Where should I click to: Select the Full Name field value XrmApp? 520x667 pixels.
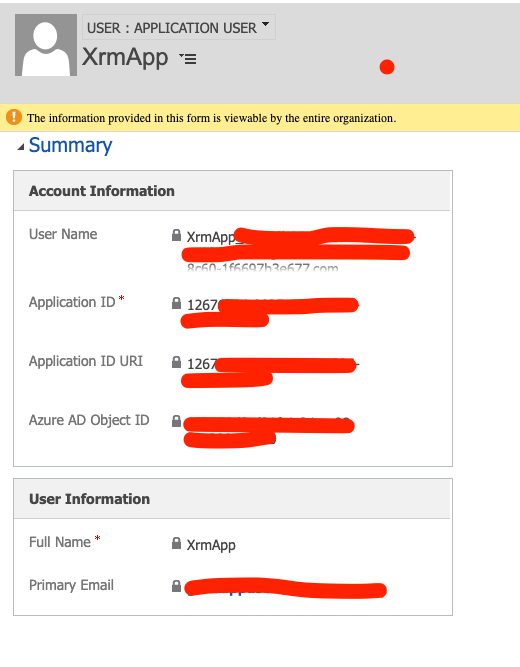(x=211, y=545)
